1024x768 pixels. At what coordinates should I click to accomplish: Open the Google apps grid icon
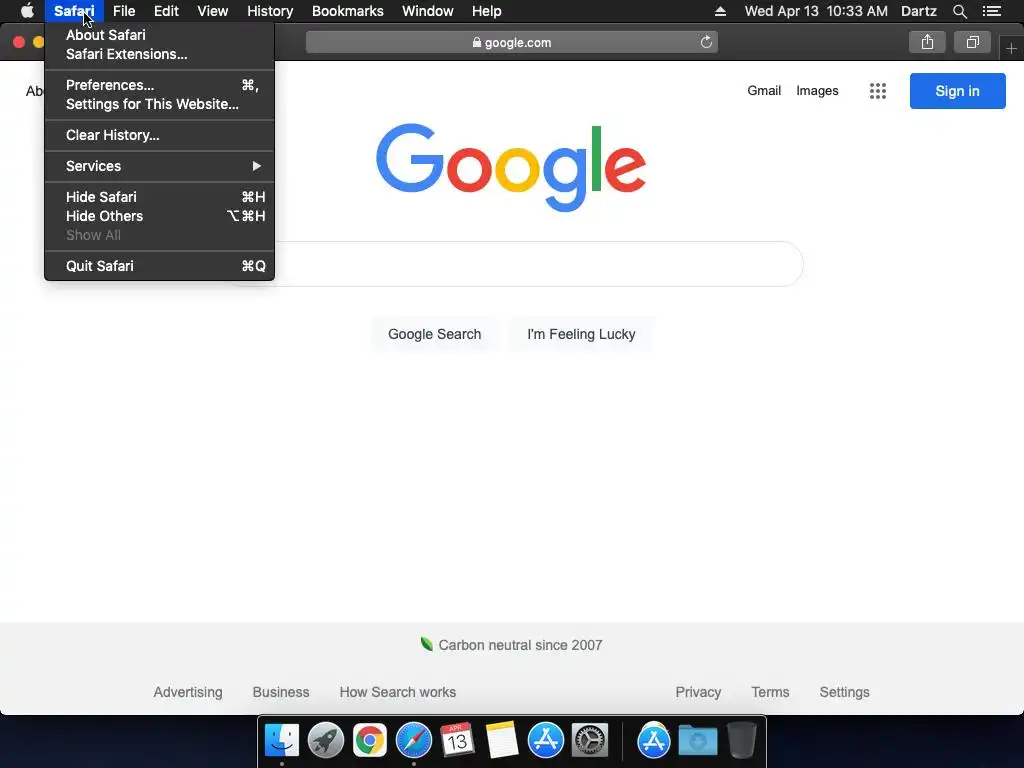coord(878,91)
